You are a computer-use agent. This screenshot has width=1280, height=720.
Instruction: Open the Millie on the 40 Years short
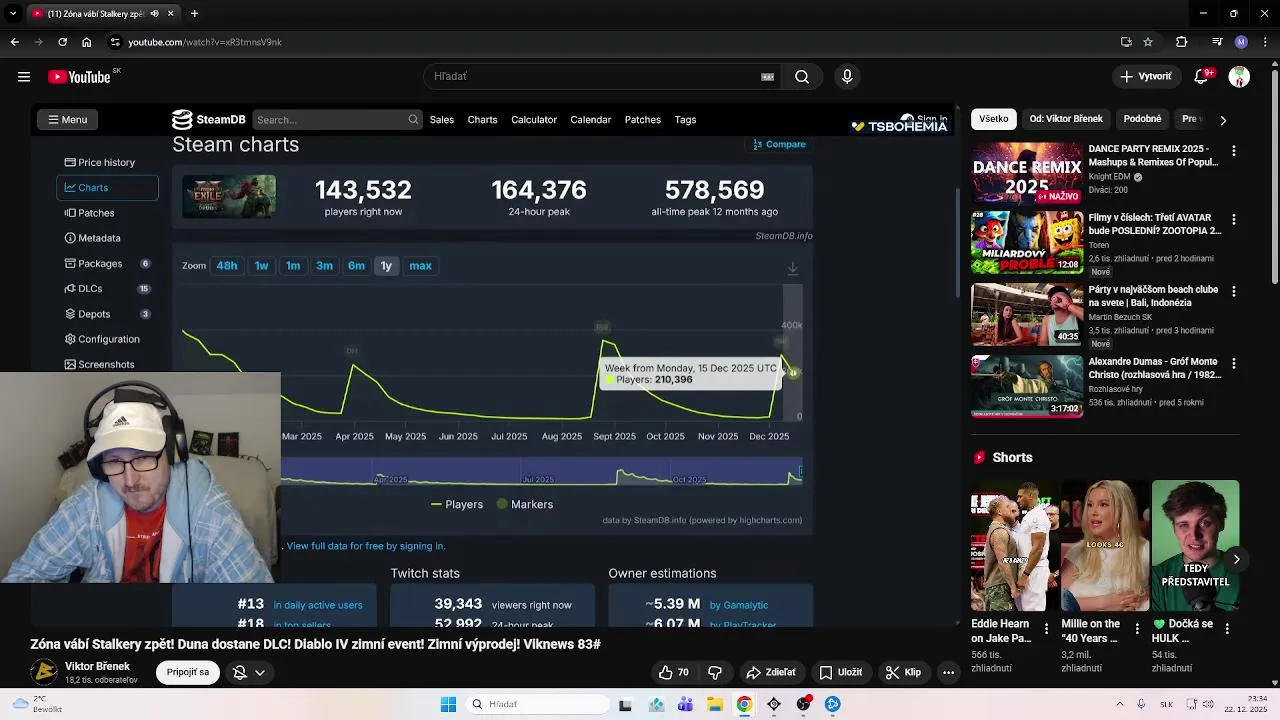tap(1105, 546)
